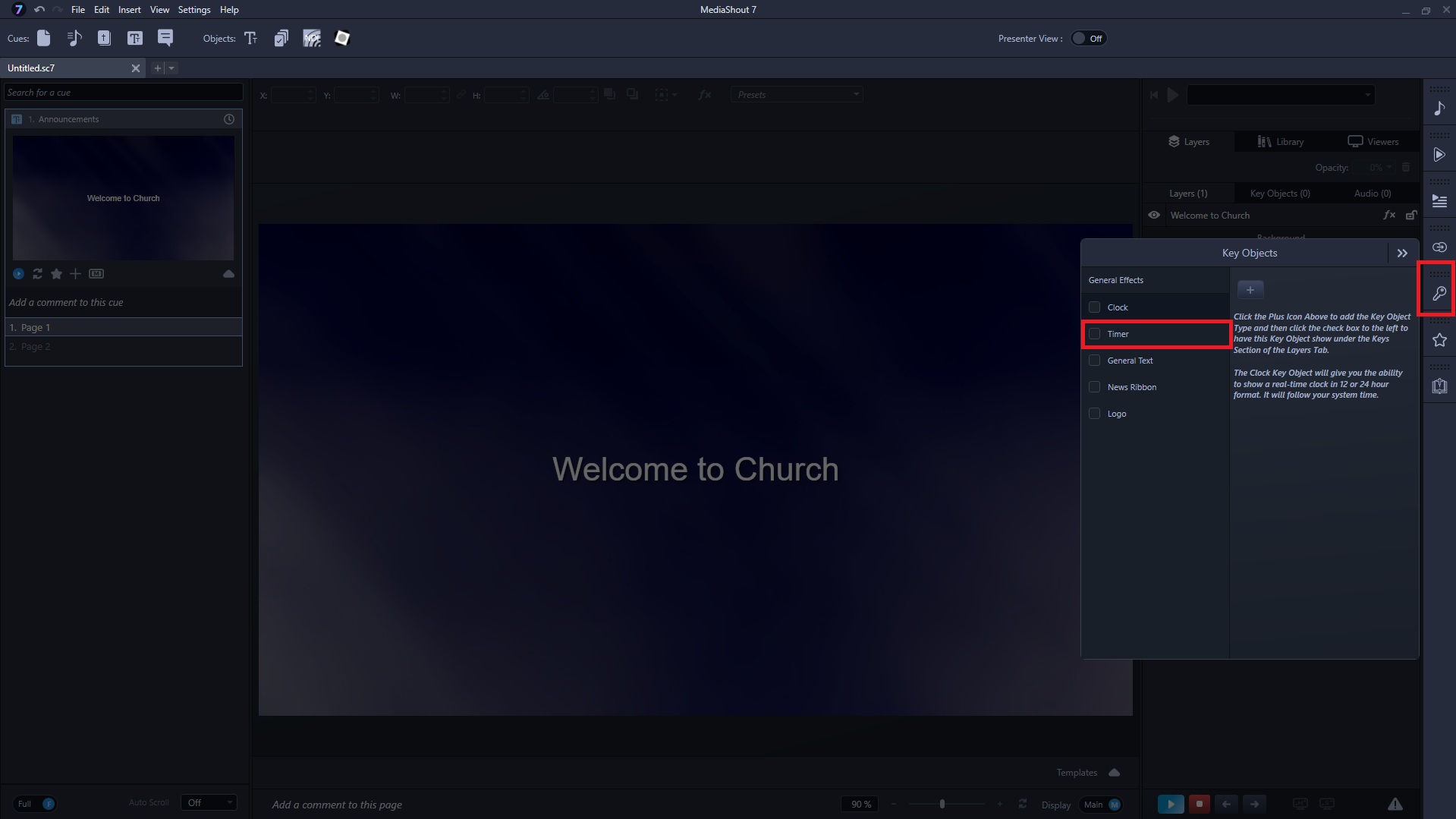Screen dimensions: 1456x819
Task: Click the News Ribbon checkbox
Action: point(1094,387)
